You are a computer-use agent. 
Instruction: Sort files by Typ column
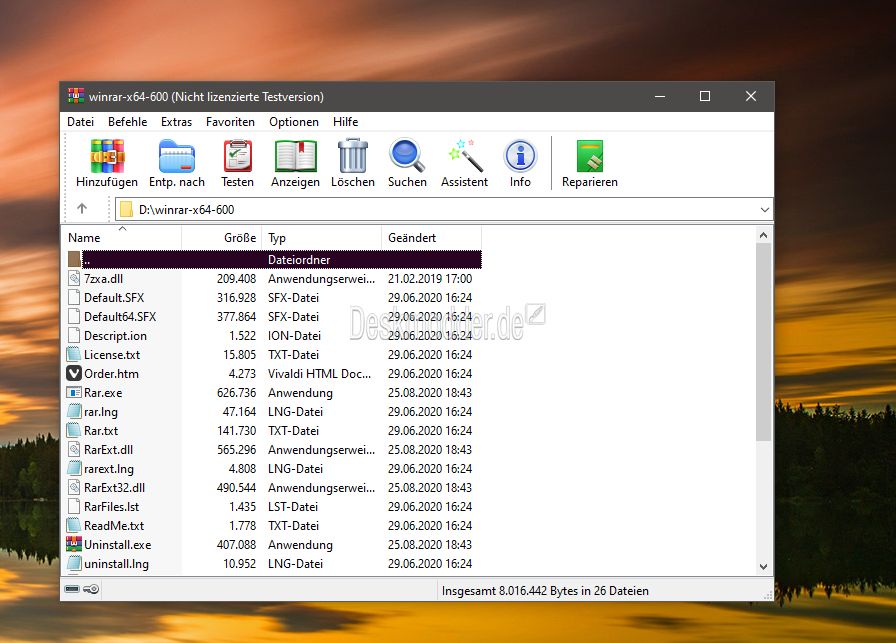coord(322,238)
